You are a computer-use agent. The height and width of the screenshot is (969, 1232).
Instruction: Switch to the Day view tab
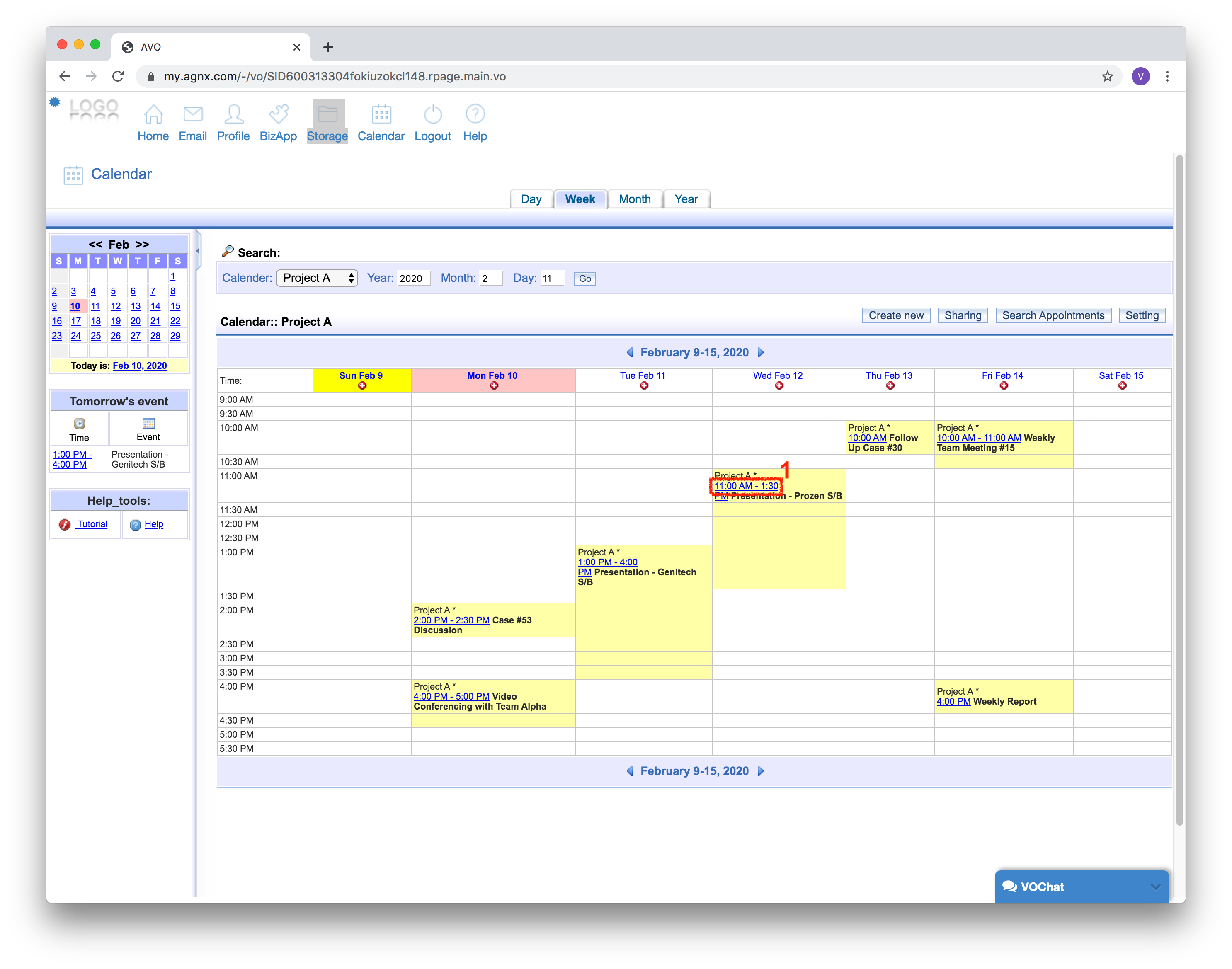[531, 199]
